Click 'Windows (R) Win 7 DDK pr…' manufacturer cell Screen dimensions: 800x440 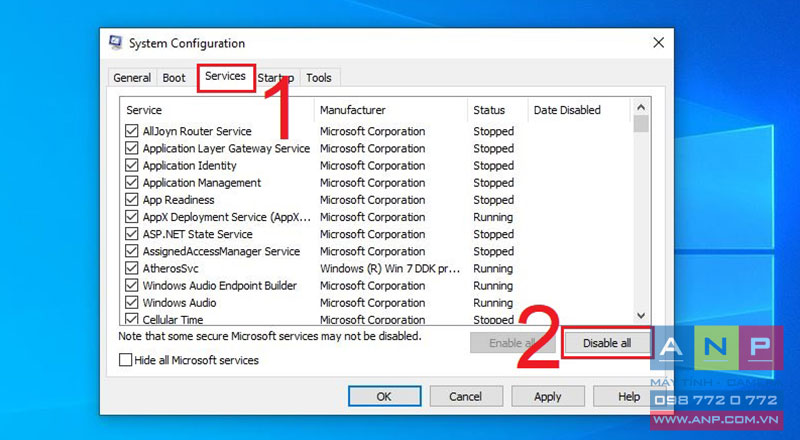390,268
